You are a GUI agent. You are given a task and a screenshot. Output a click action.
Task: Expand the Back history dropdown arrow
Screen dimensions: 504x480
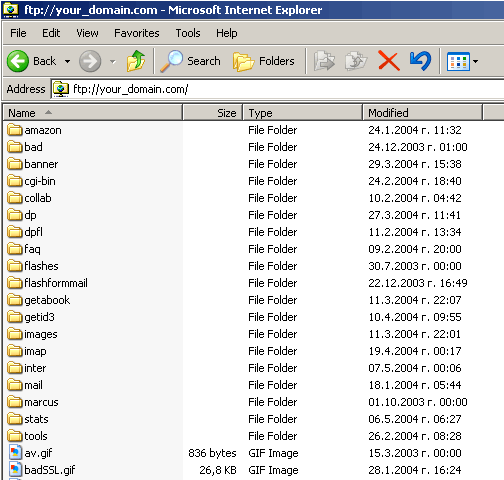(x=67, y=61)
